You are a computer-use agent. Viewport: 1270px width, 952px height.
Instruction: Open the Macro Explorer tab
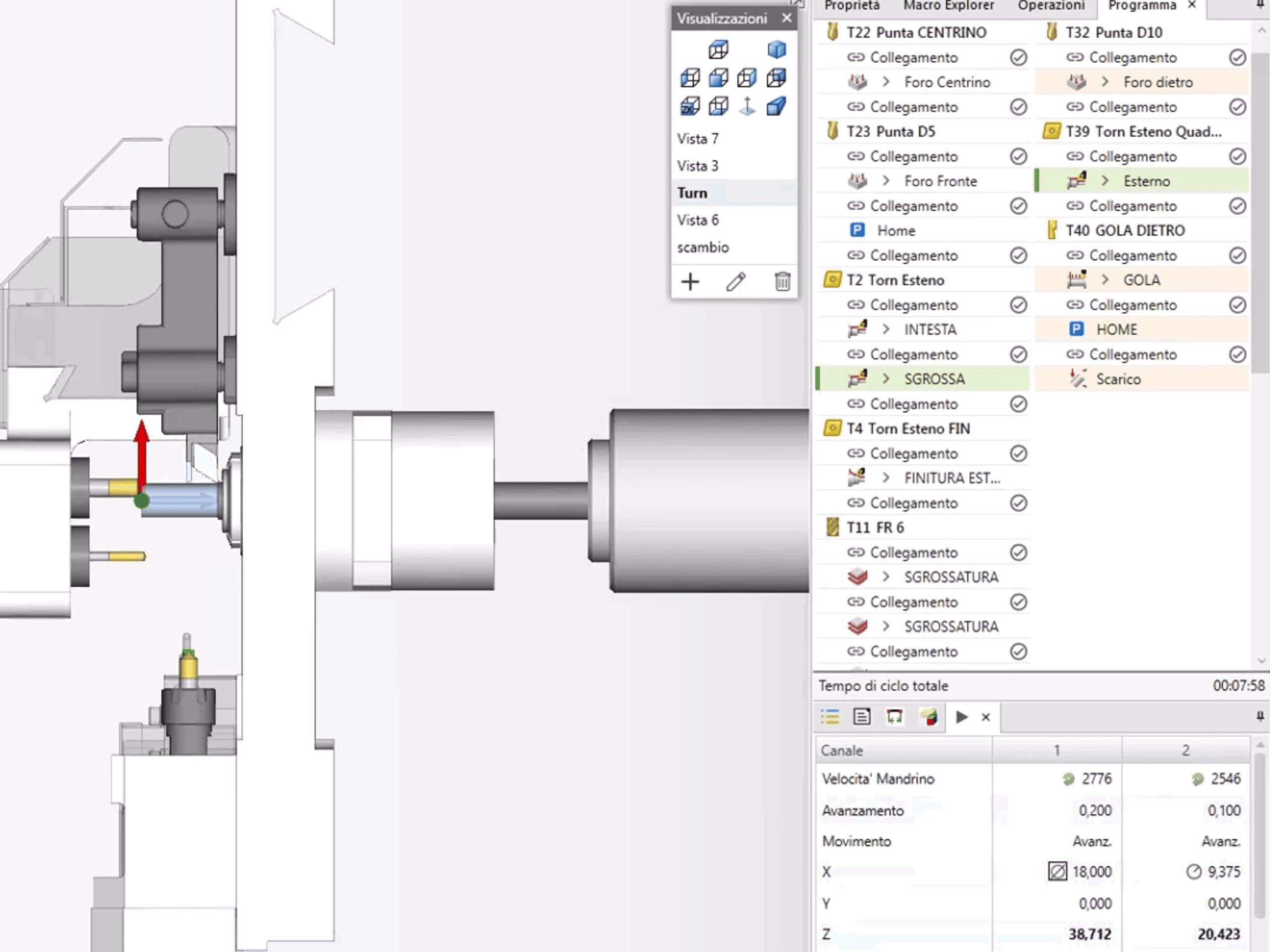pos(949,6)
